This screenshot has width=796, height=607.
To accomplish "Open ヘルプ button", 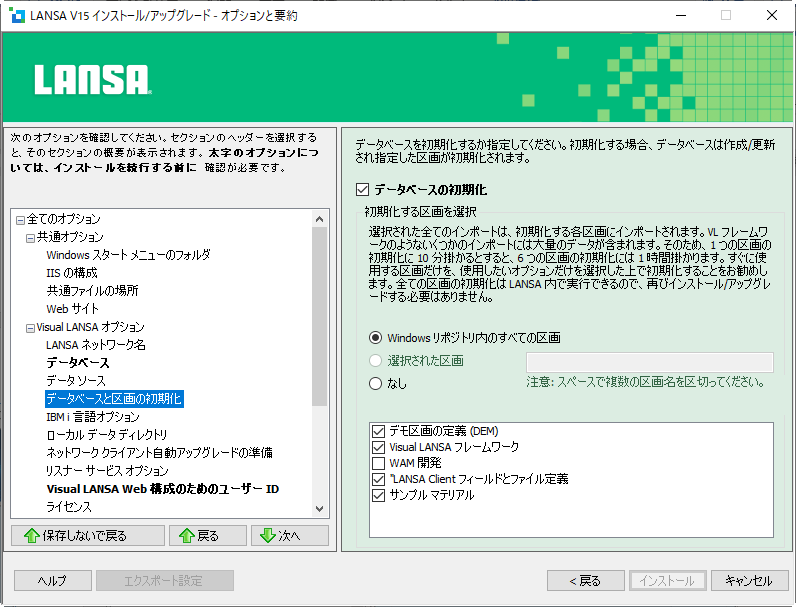I will point(53,581).
